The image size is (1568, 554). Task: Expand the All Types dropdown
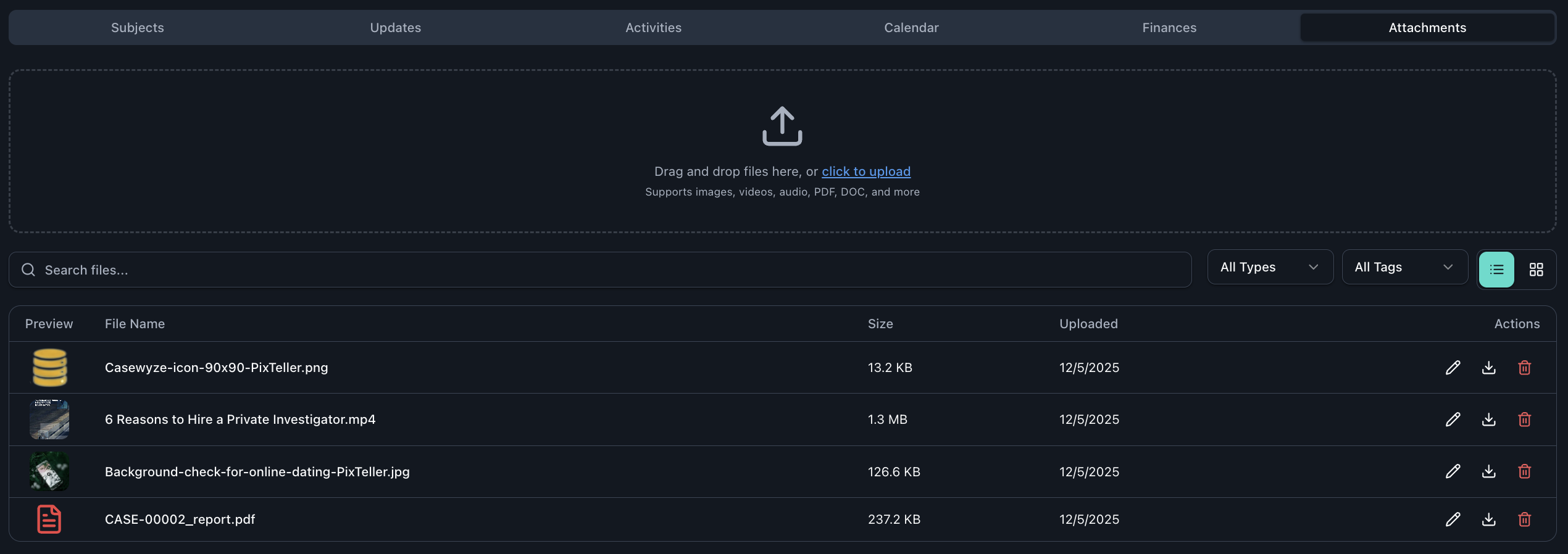click(1270, 267)
